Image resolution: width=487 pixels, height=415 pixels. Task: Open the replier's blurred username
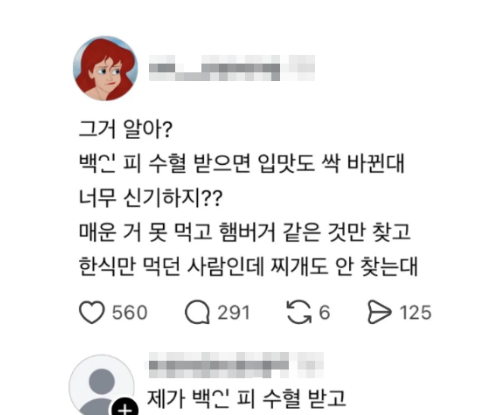(x=236, y=365)
